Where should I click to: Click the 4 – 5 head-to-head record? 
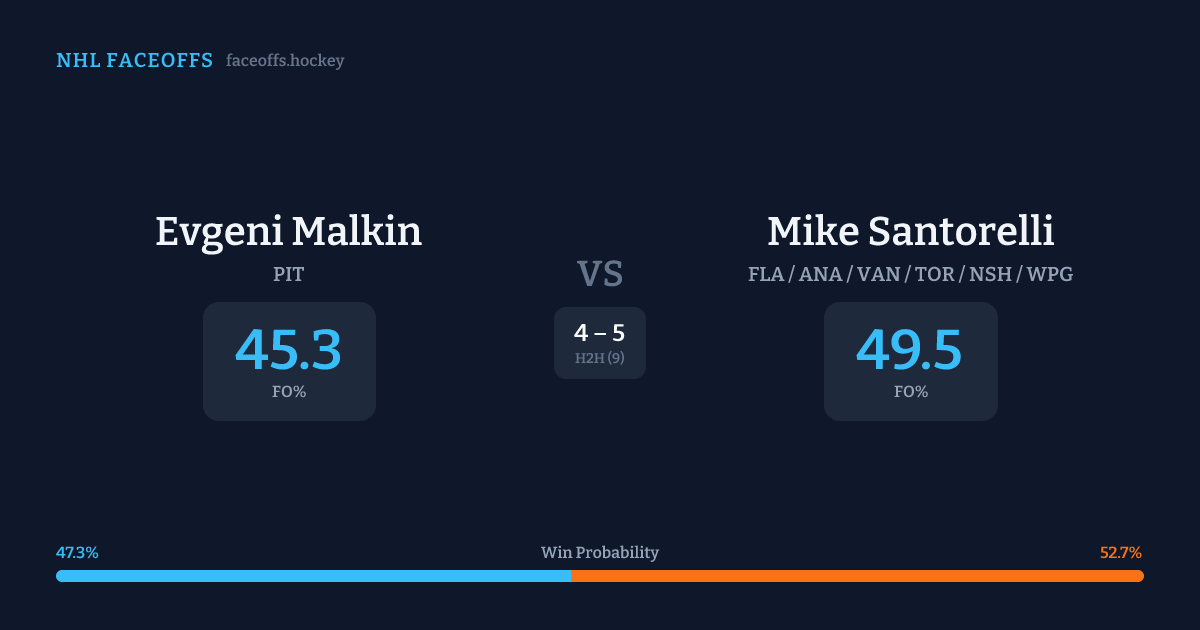(x=600, y=334)
